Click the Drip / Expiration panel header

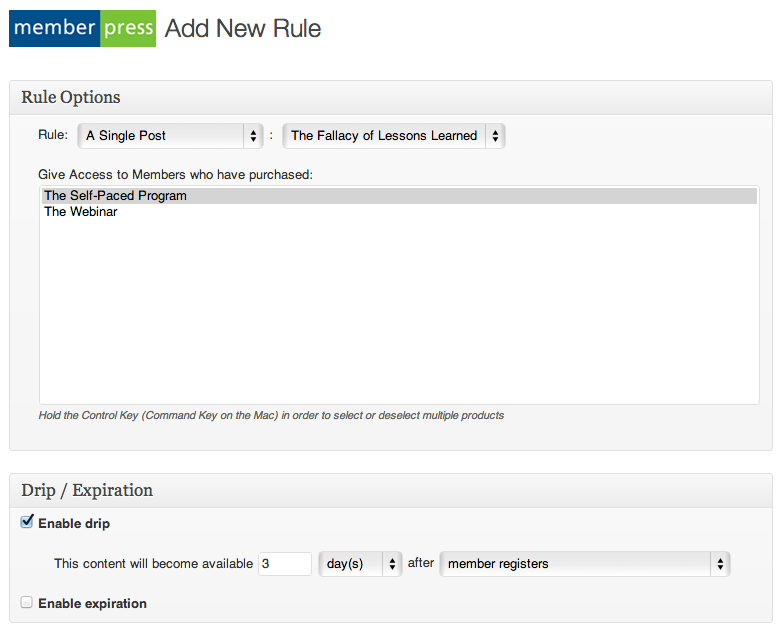(87, 490)
